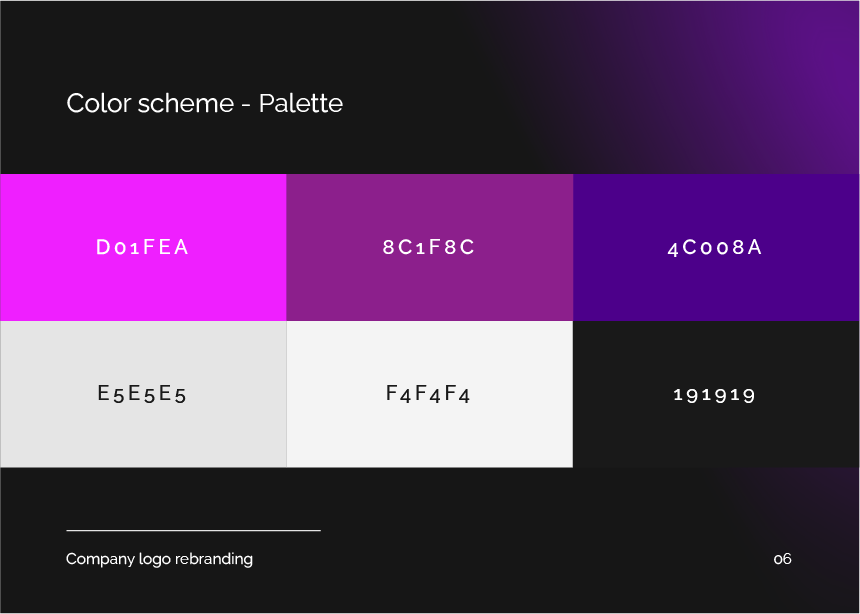This screenshot has width=860, height=614.
Task: Click the D01FEA hex code text
Action: (x=143, y=247)
